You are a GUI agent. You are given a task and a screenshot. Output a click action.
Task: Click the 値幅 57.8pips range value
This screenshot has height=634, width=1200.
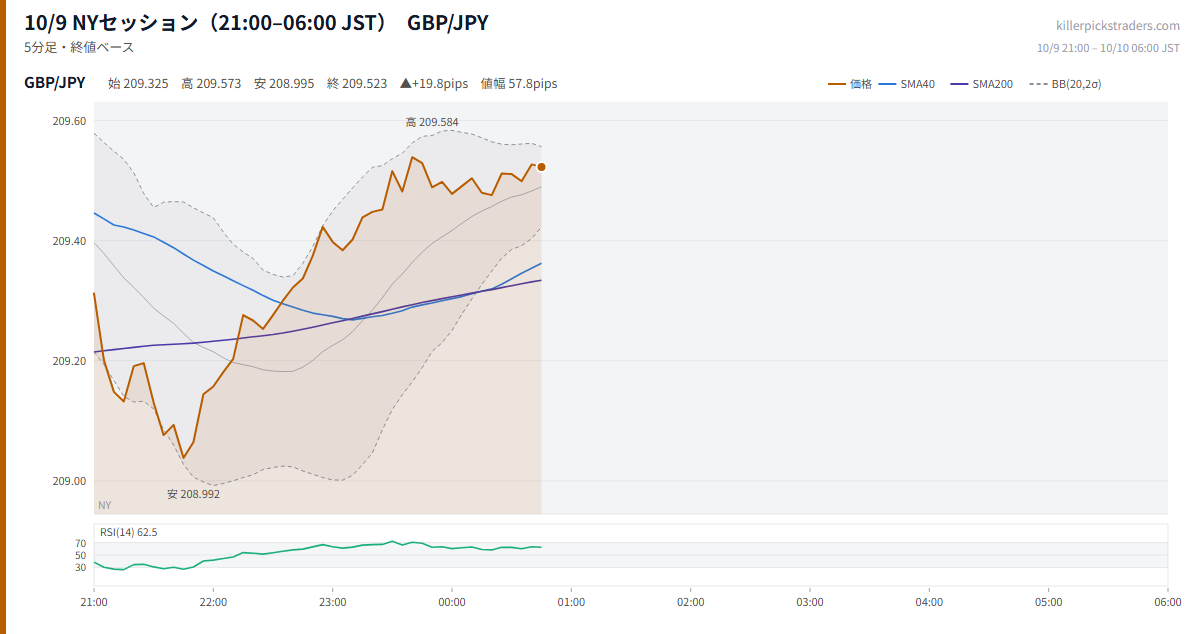(519, 84)
